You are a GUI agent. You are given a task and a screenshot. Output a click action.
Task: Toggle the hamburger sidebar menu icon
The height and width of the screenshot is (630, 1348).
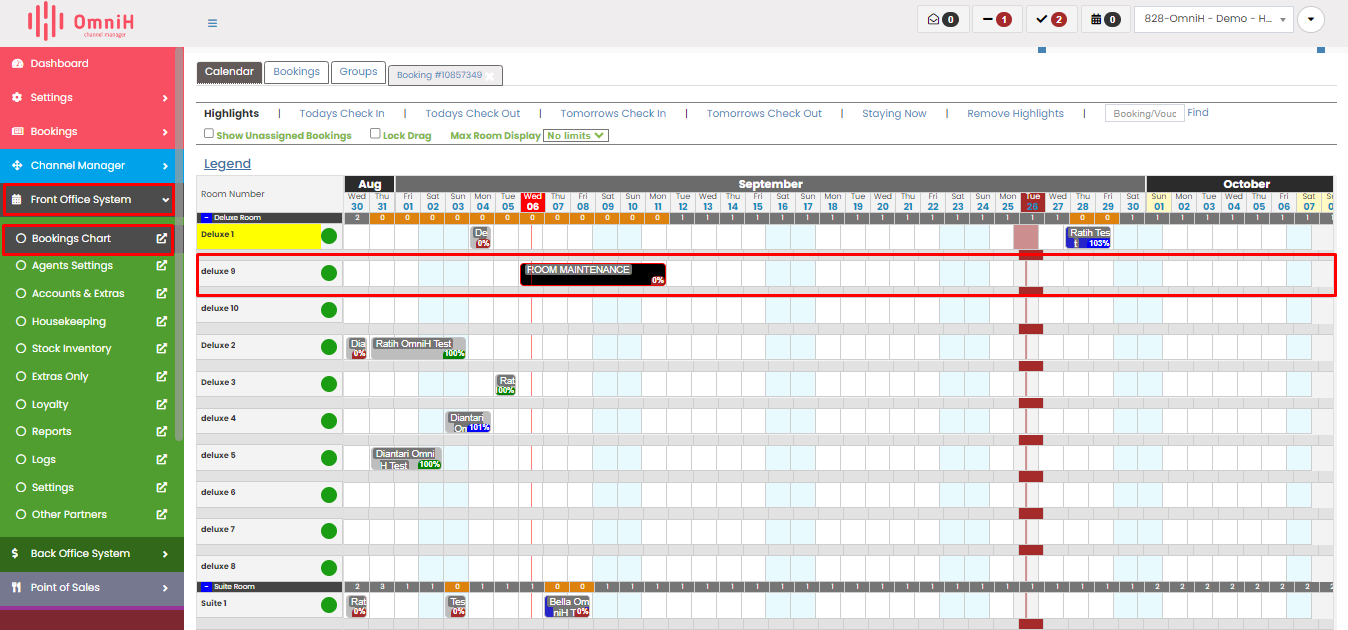pyautogui.click(x=212, y=23)
